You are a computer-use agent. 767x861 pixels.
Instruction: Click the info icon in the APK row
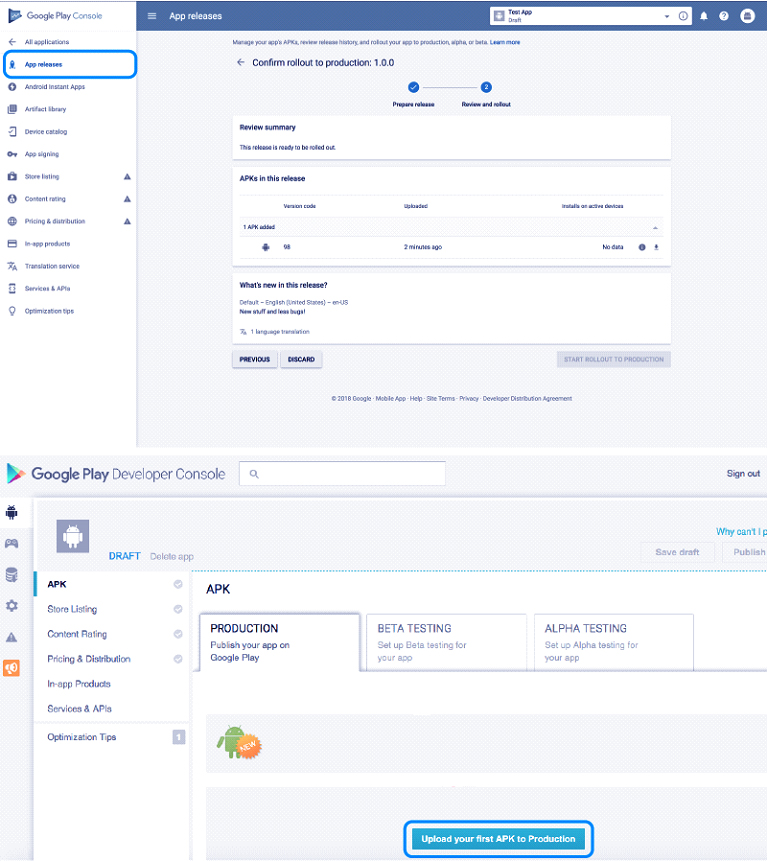click(x=642, y=246)
